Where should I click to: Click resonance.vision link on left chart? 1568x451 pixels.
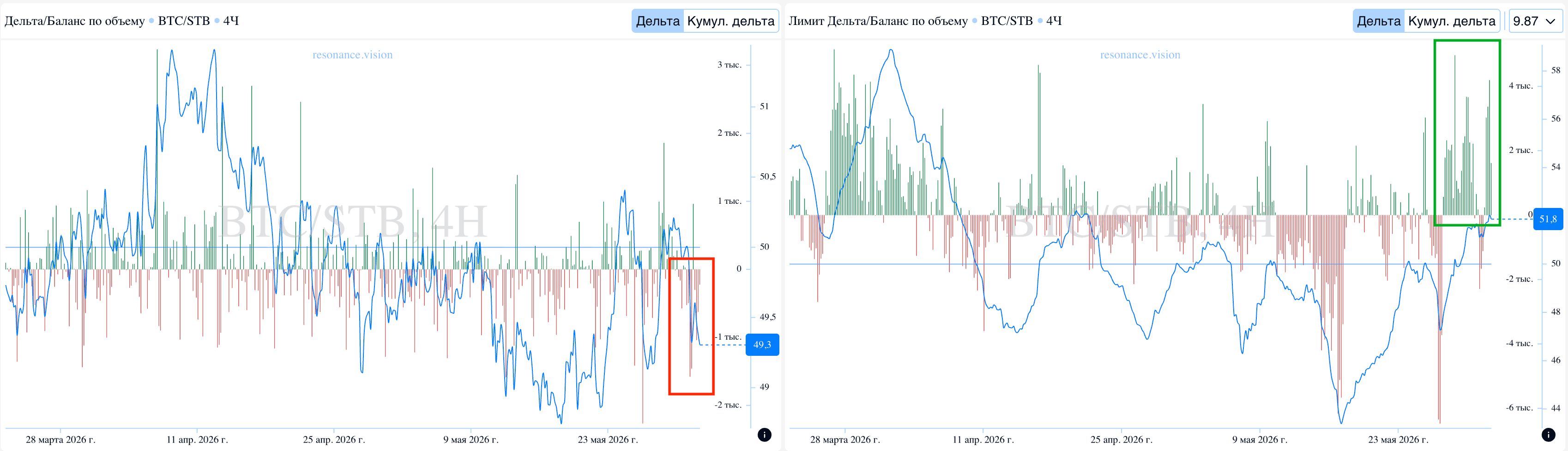pos(352,55)
